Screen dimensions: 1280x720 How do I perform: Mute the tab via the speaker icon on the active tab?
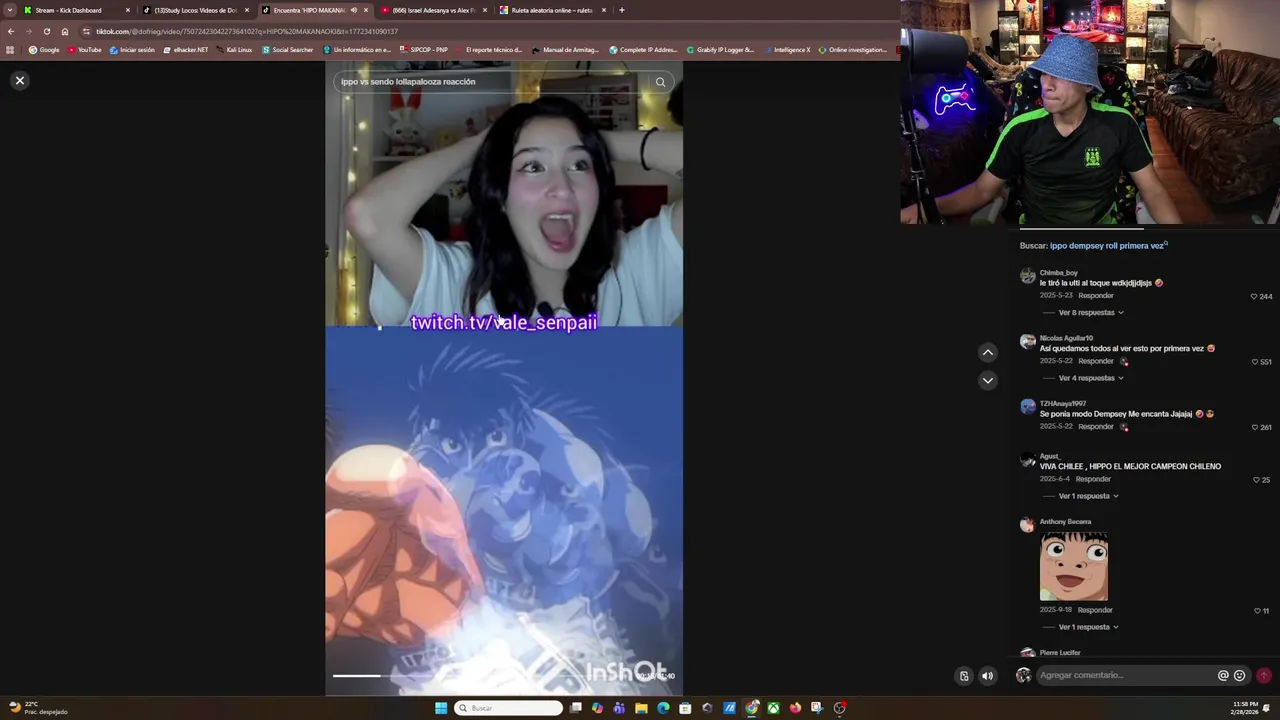pos(353,10)
